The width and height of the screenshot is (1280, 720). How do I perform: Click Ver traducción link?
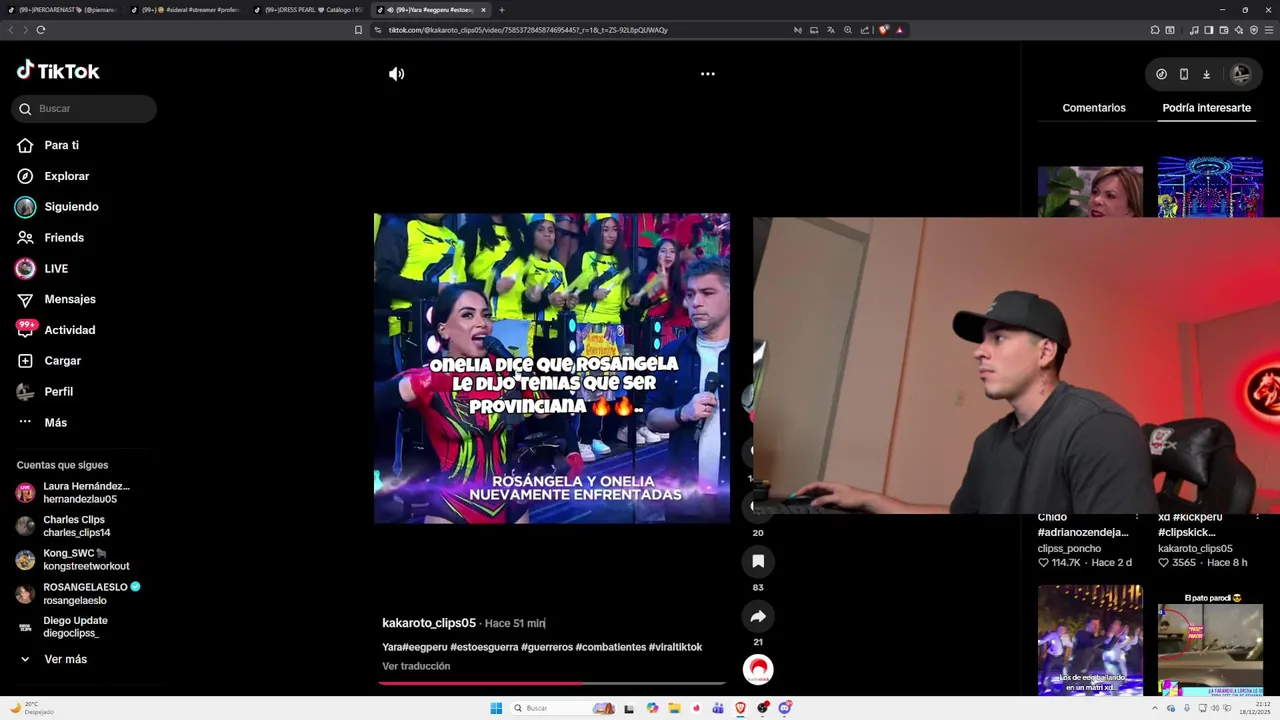(416, 666)
